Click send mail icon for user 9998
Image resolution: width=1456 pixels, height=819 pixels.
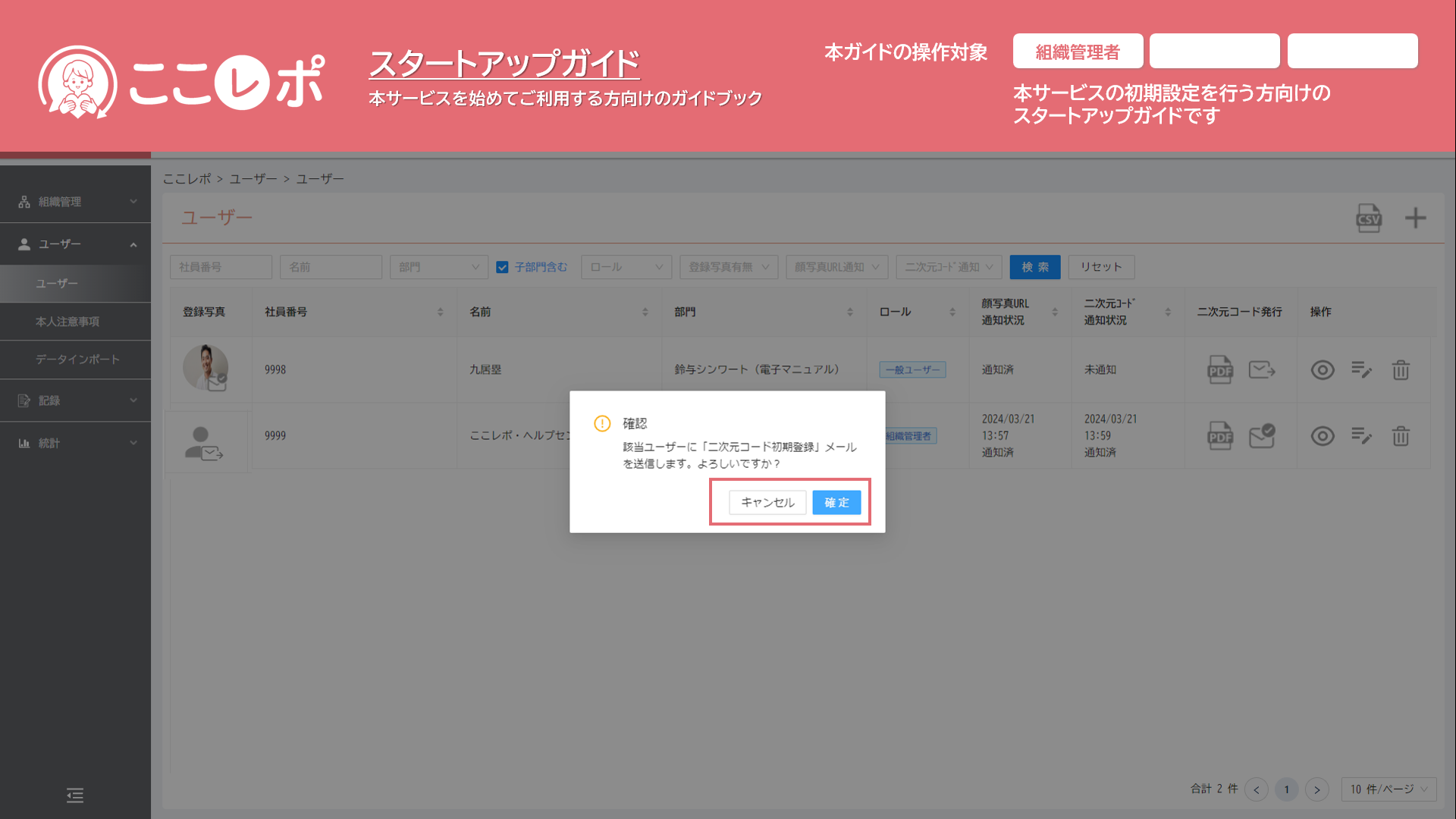tap(1262, 370)
